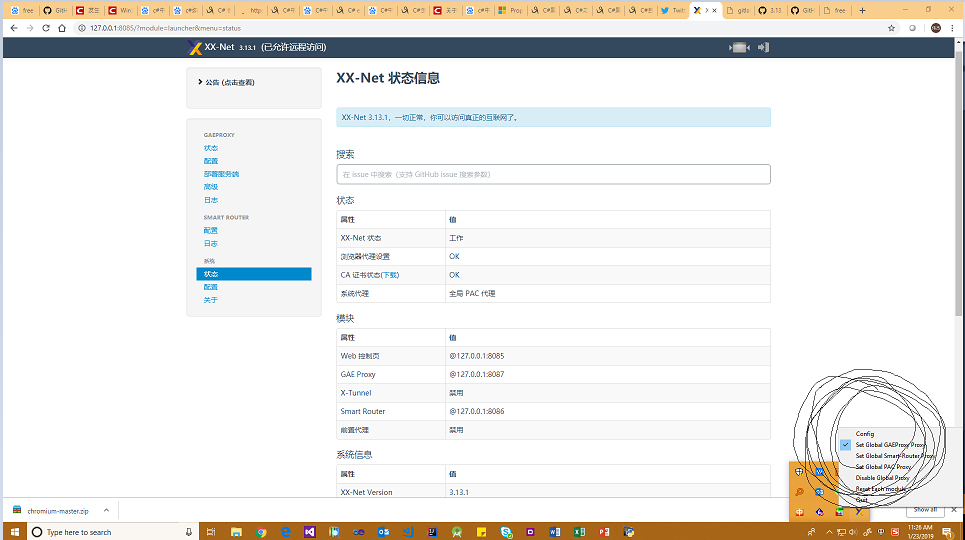Click the Cortana microphone icon in the search box

pyautogui.click(x=188, y=531)
